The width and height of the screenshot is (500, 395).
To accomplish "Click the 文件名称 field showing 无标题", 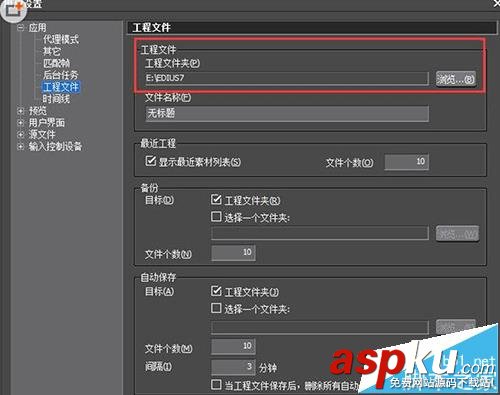I will coord(287,113).
